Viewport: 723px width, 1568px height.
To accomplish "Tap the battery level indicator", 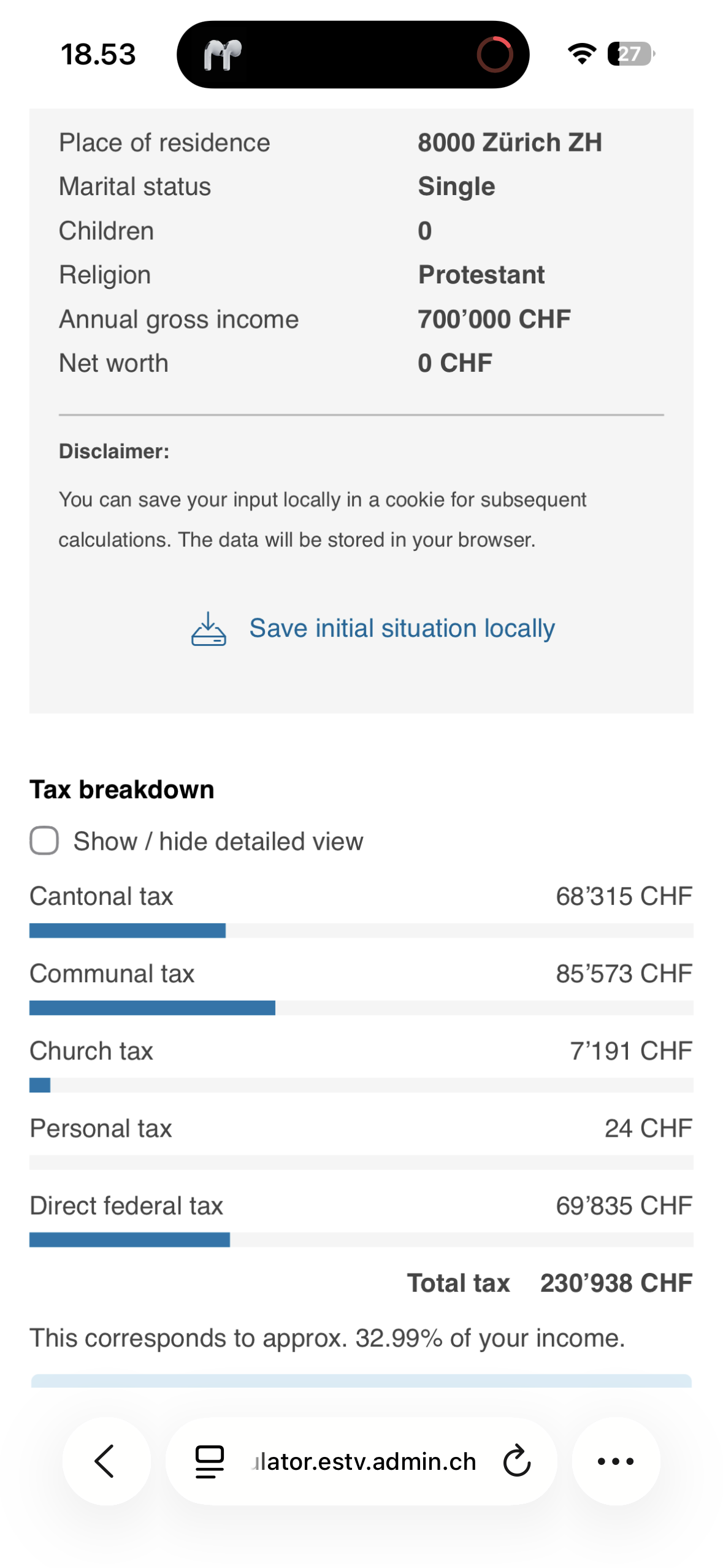I will click(630, 54).
